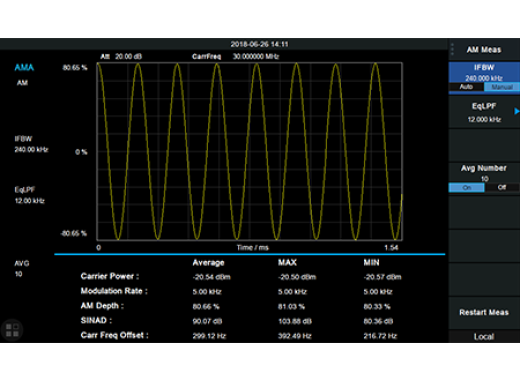Click the Average column header
Image resolution: width=520 pixels, height=380 pixels.
point(208,263)
